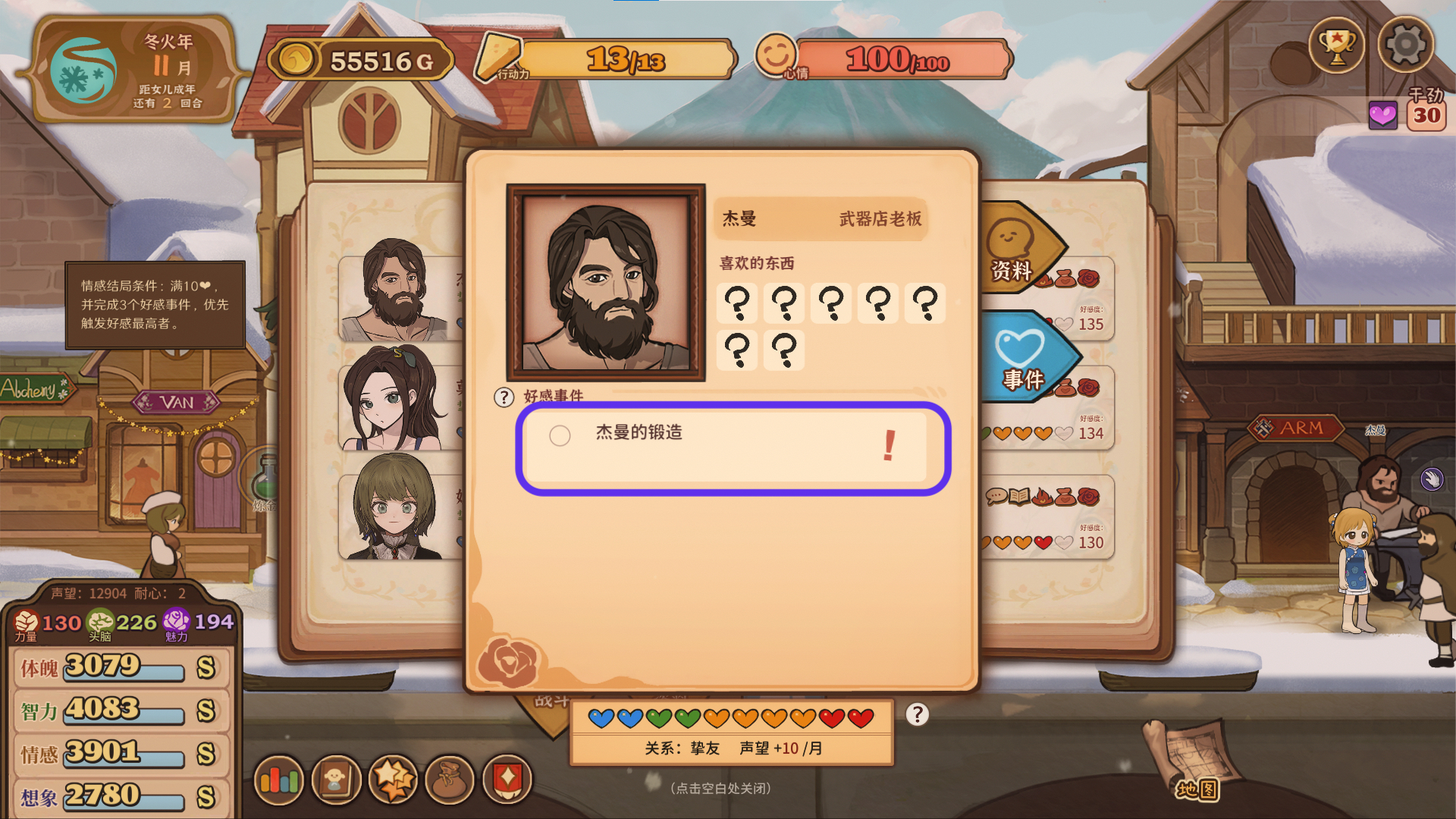
Task: Open the money pouch inventory icon
Action: (450, 780)
